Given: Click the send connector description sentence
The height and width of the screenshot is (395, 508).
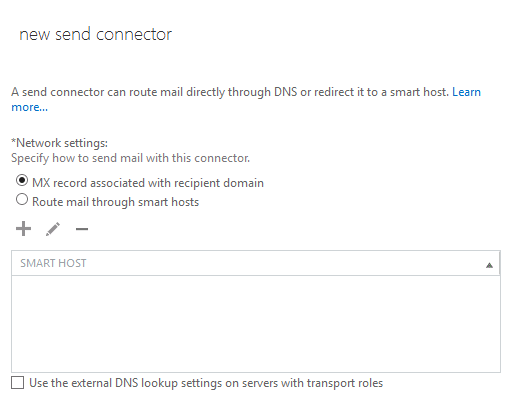Looking at the screenshot, I should (230, 92).
